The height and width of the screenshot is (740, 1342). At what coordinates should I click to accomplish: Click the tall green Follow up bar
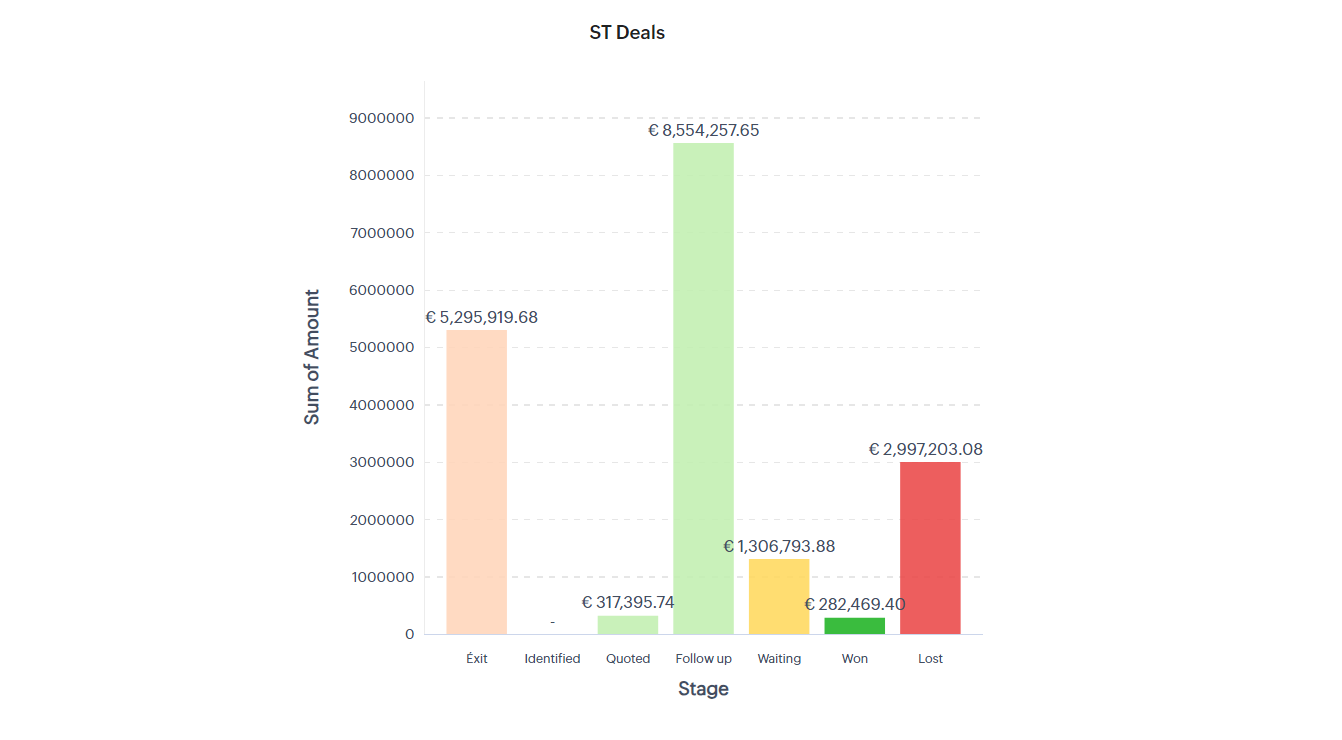(703, 388)
